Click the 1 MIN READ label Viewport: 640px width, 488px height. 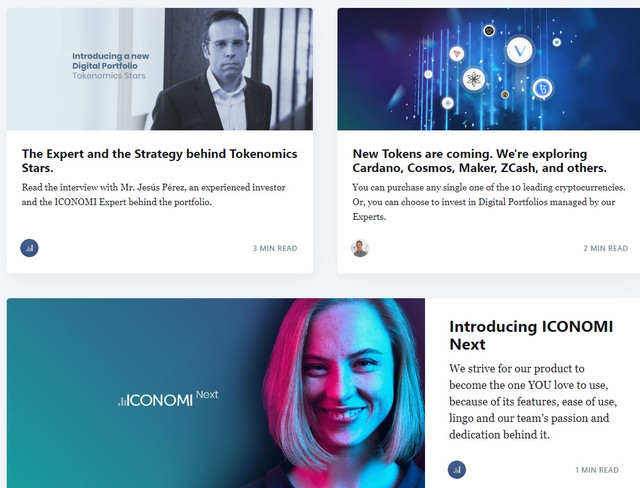click(597, 470)
